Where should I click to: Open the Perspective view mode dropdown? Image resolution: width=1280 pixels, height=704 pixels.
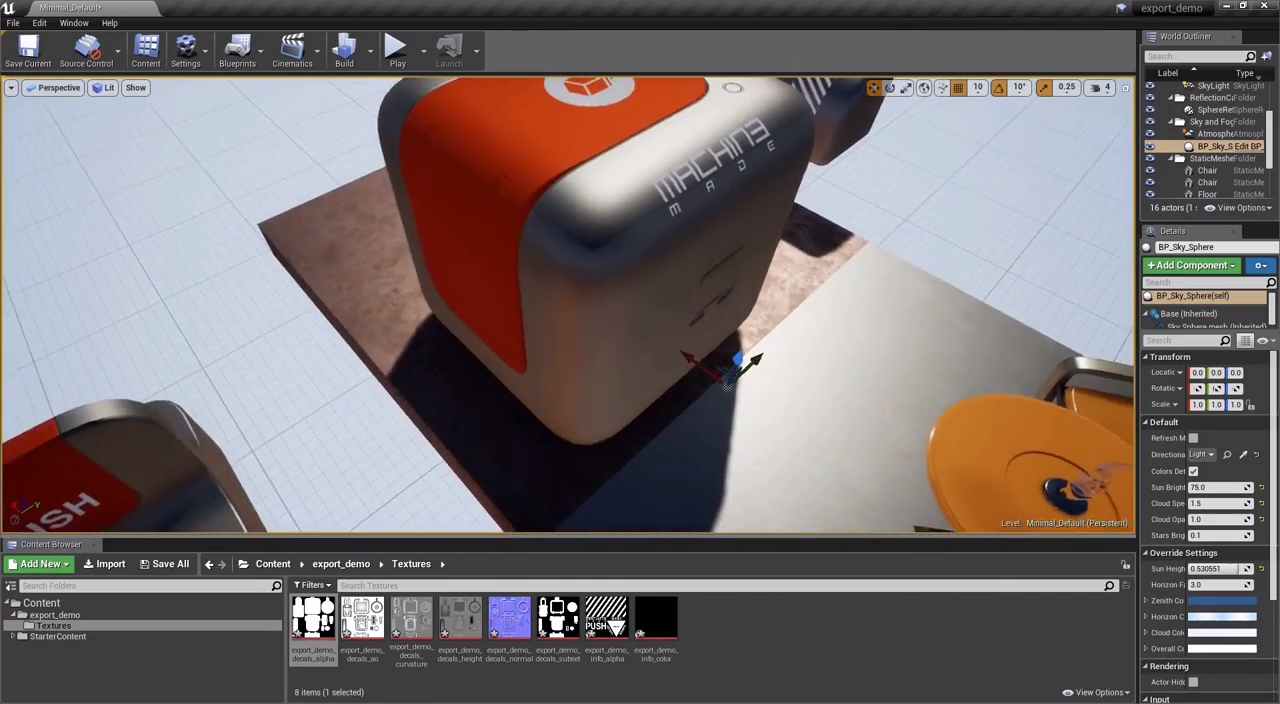coord(53,88)
